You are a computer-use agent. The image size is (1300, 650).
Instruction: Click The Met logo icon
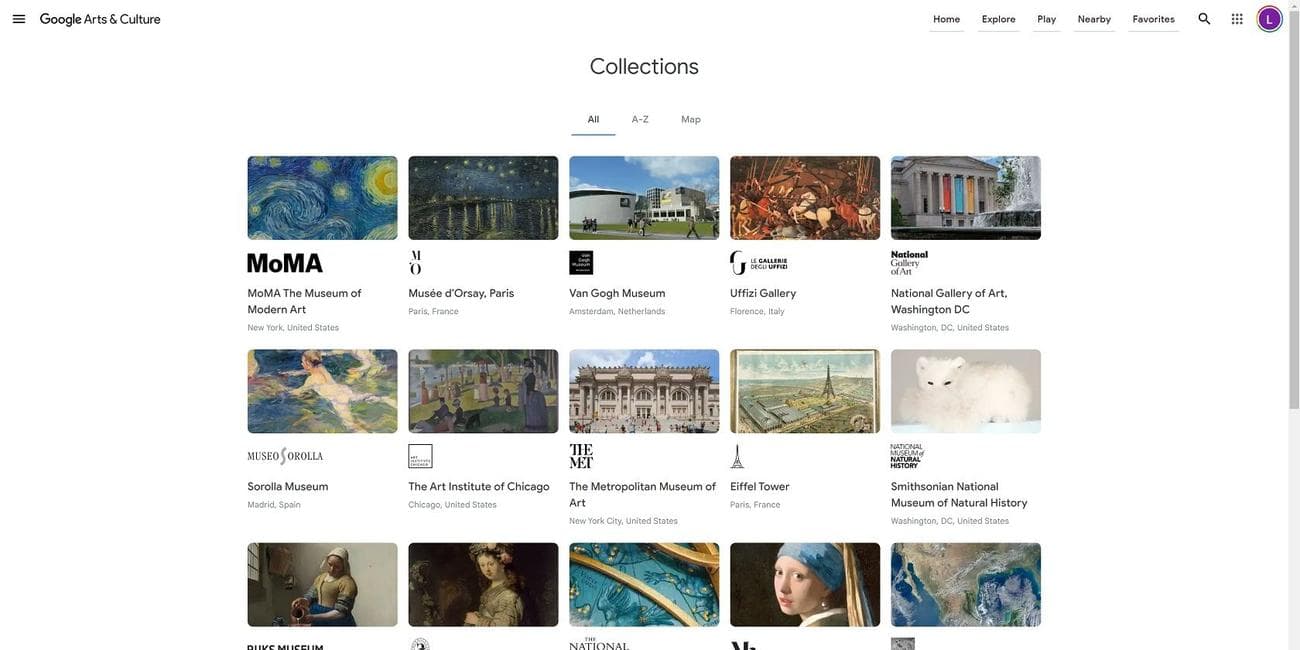(x=581, y=456)
